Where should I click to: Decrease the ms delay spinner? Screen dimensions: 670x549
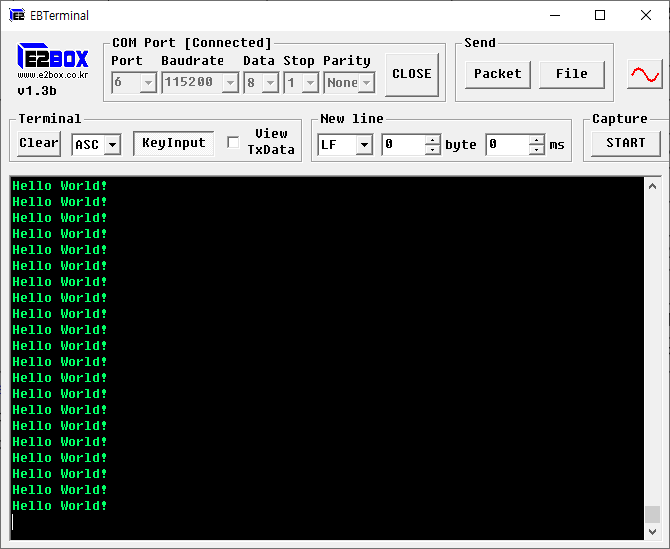pos(537,150)
